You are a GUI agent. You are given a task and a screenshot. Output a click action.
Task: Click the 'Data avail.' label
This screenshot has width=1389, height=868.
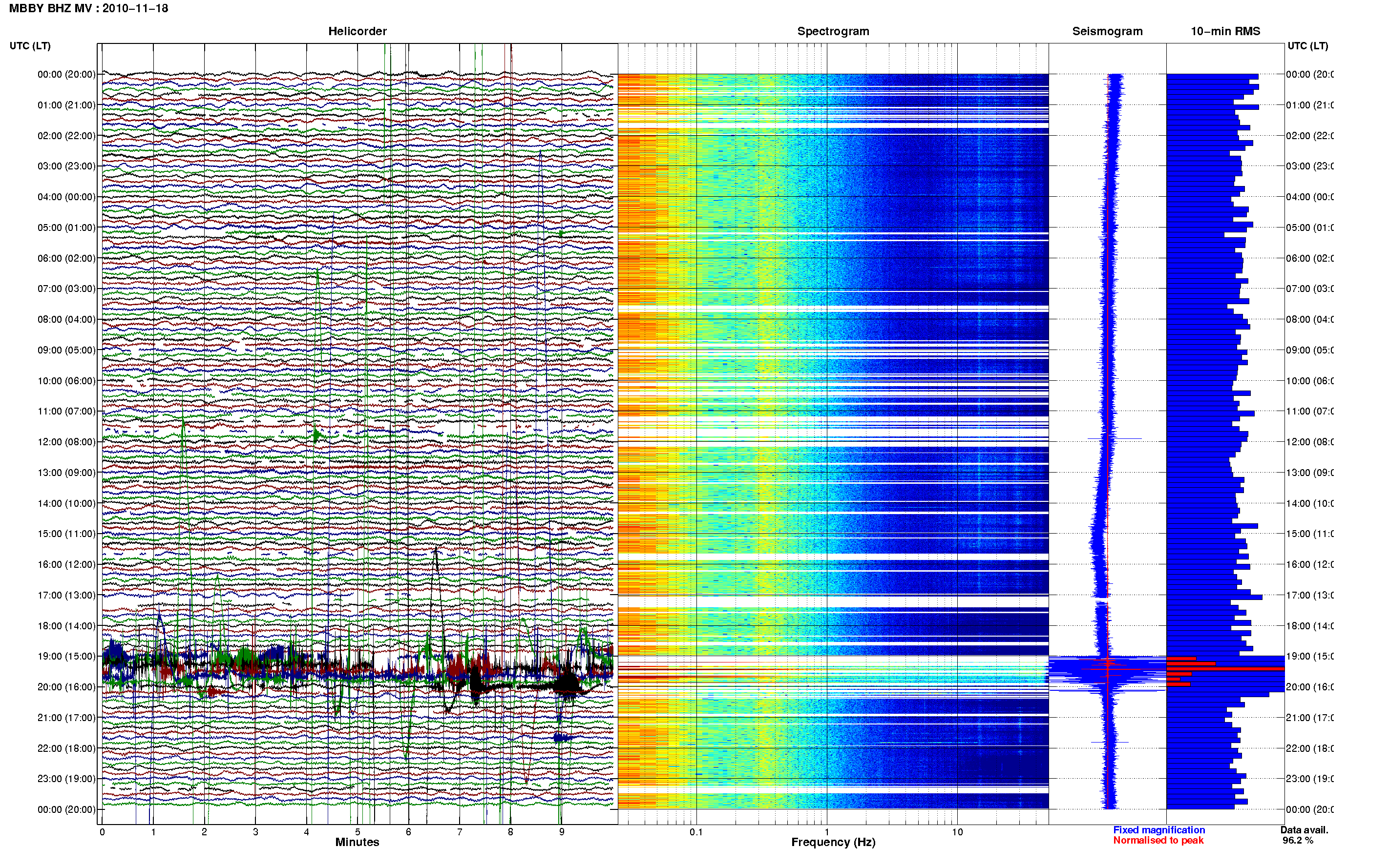pyautogui.click(x=1304, y=830)
